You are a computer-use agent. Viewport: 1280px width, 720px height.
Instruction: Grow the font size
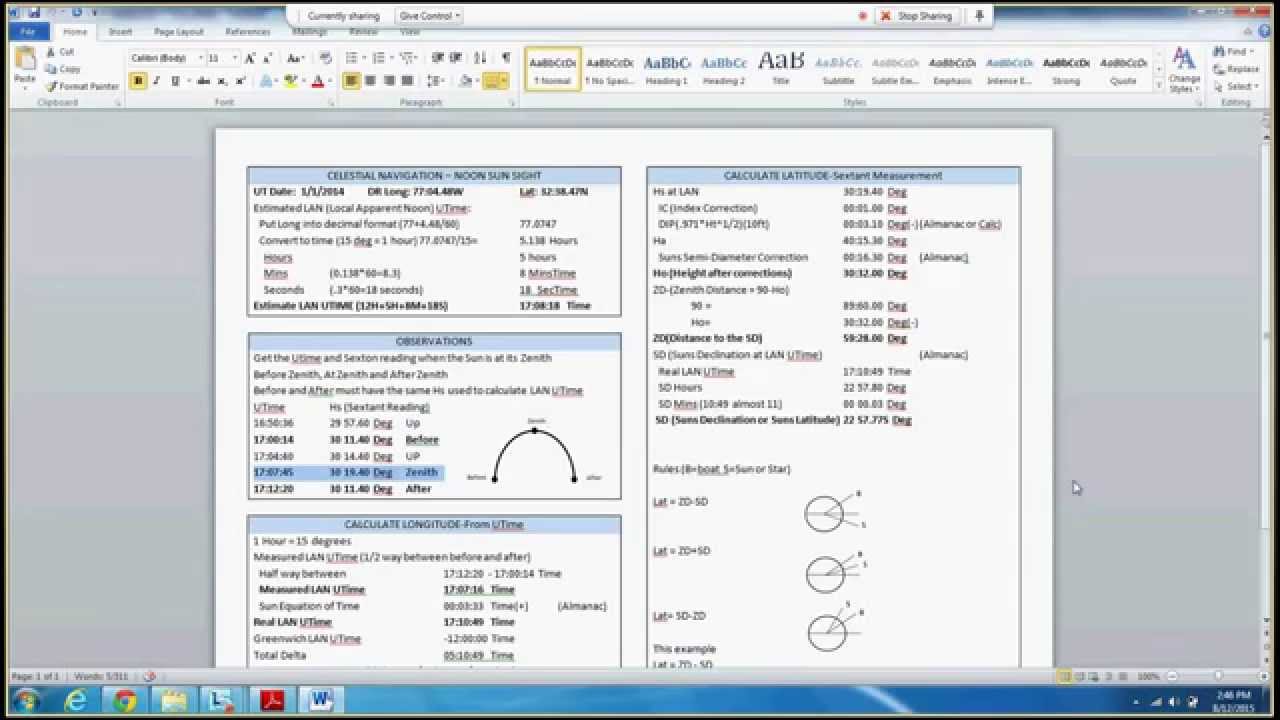coord(250,58)
